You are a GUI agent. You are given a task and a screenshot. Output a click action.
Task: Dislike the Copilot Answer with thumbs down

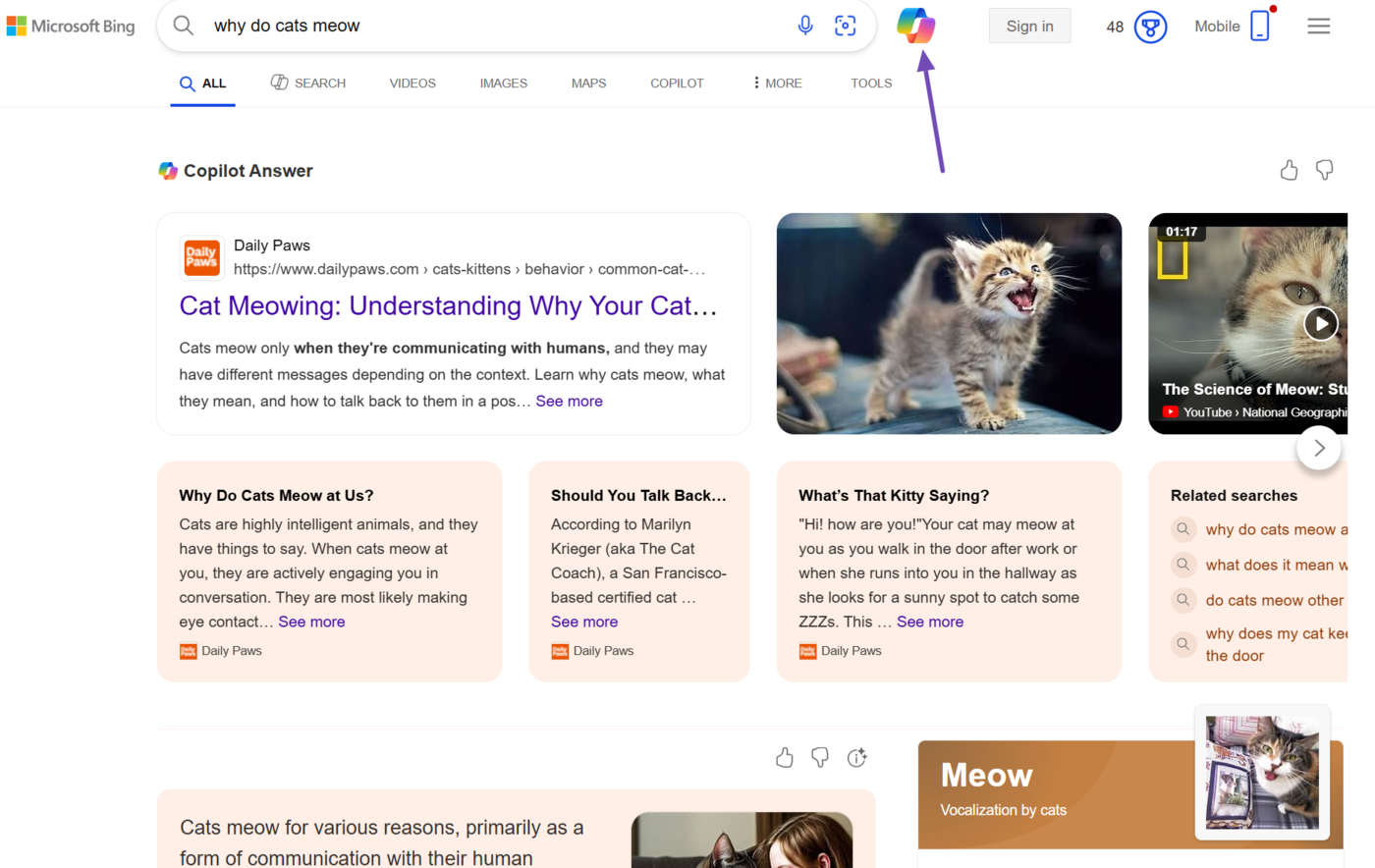1324,171
